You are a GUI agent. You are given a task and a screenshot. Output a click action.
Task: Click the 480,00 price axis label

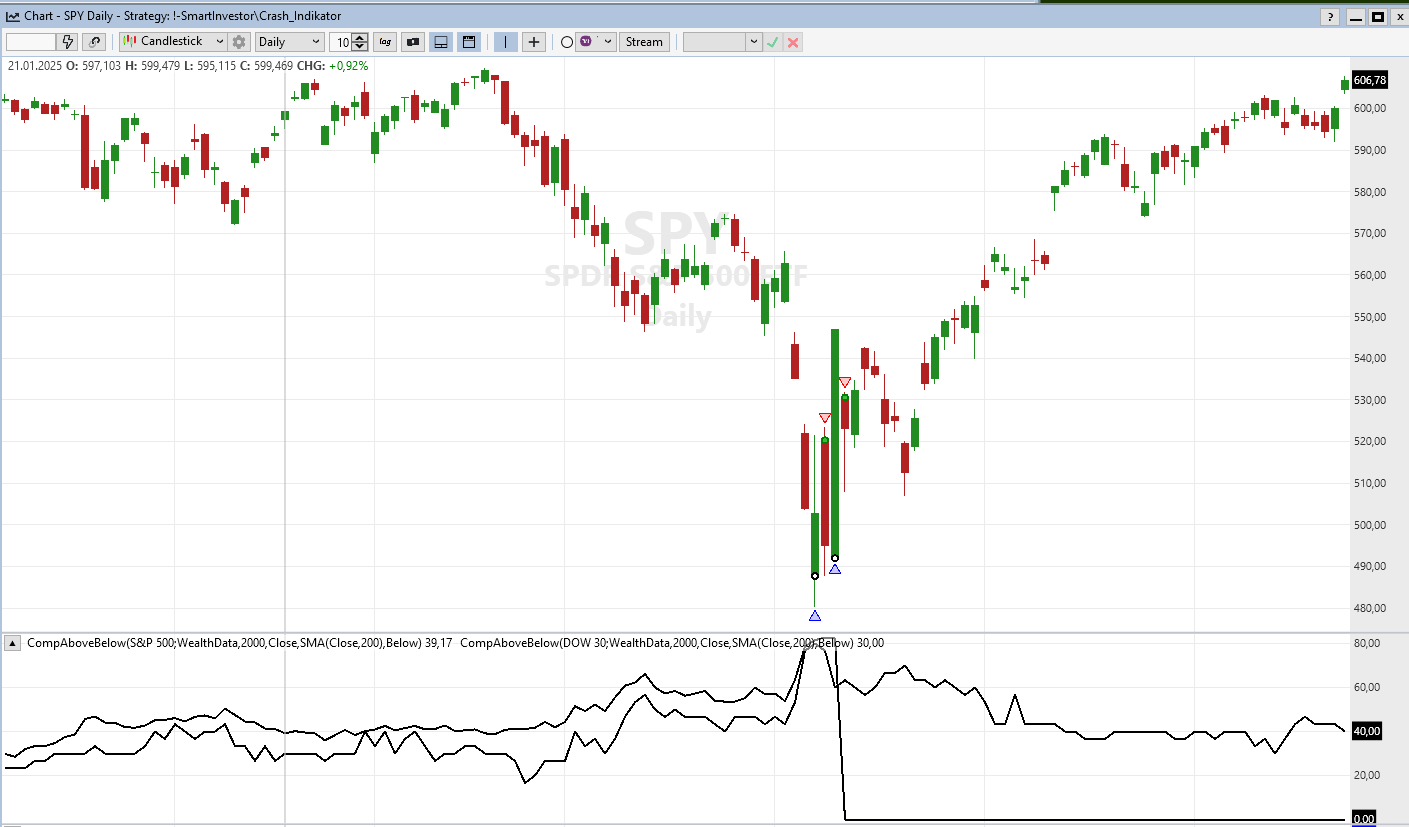pos(1369,608)
